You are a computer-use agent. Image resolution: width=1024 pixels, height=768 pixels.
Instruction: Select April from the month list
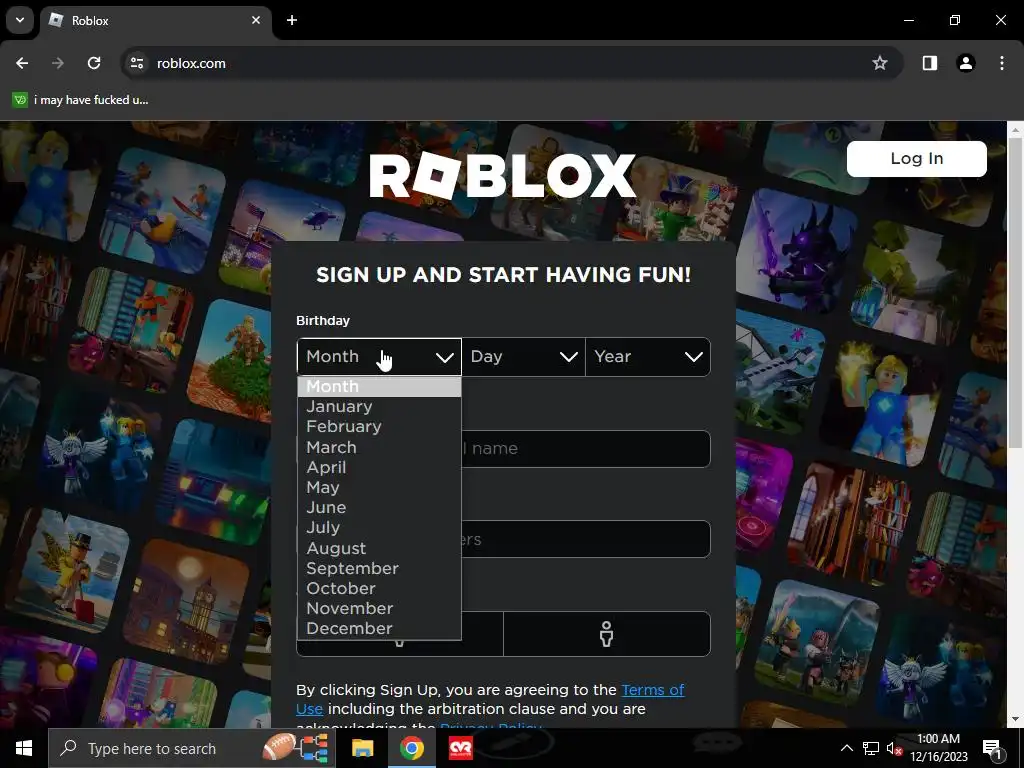[379, 468]
